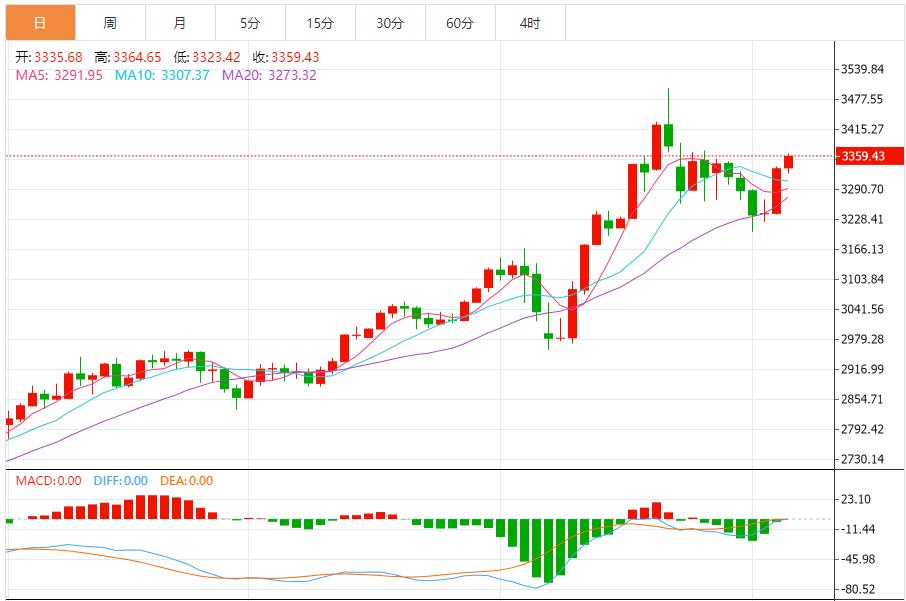Select the DIFF: 0.00 label
Viewport: 906px width, 601px height.
pos(120,481)
